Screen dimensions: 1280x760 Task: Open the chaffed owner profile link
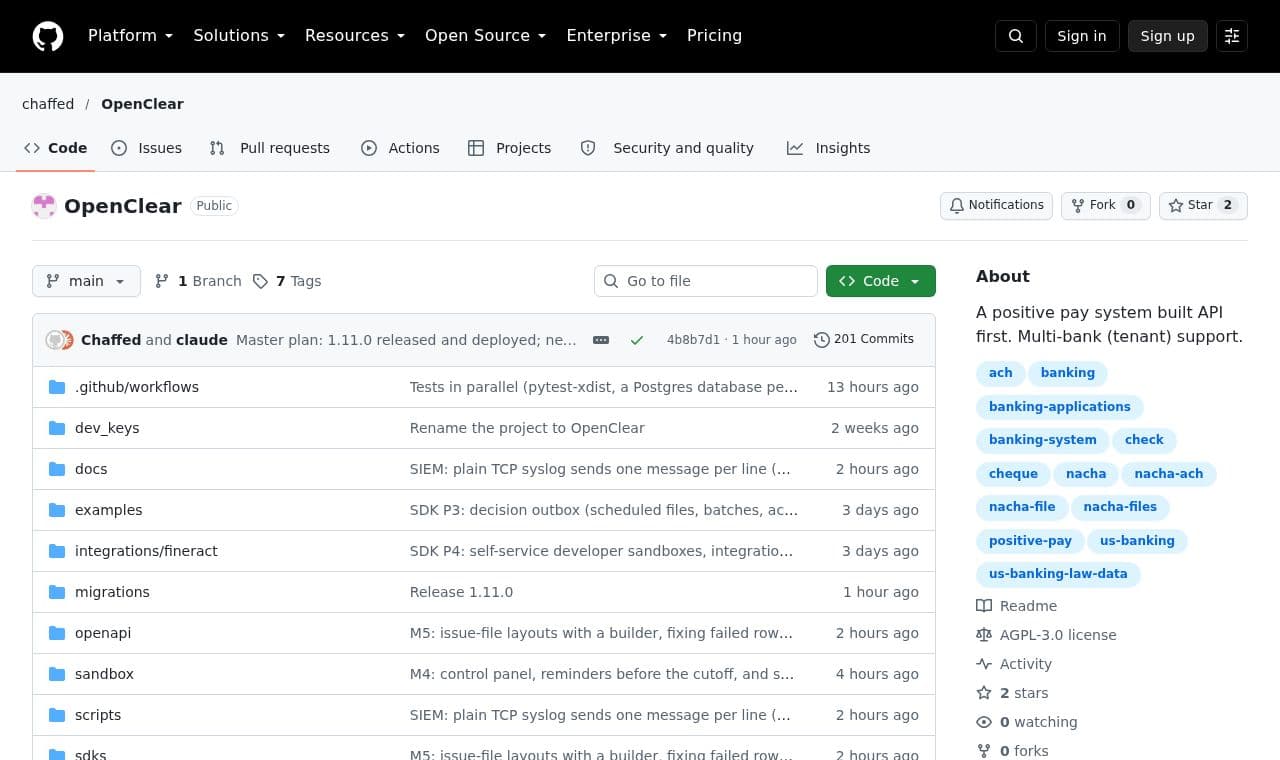pyautogui.click(x=48, y=104)
